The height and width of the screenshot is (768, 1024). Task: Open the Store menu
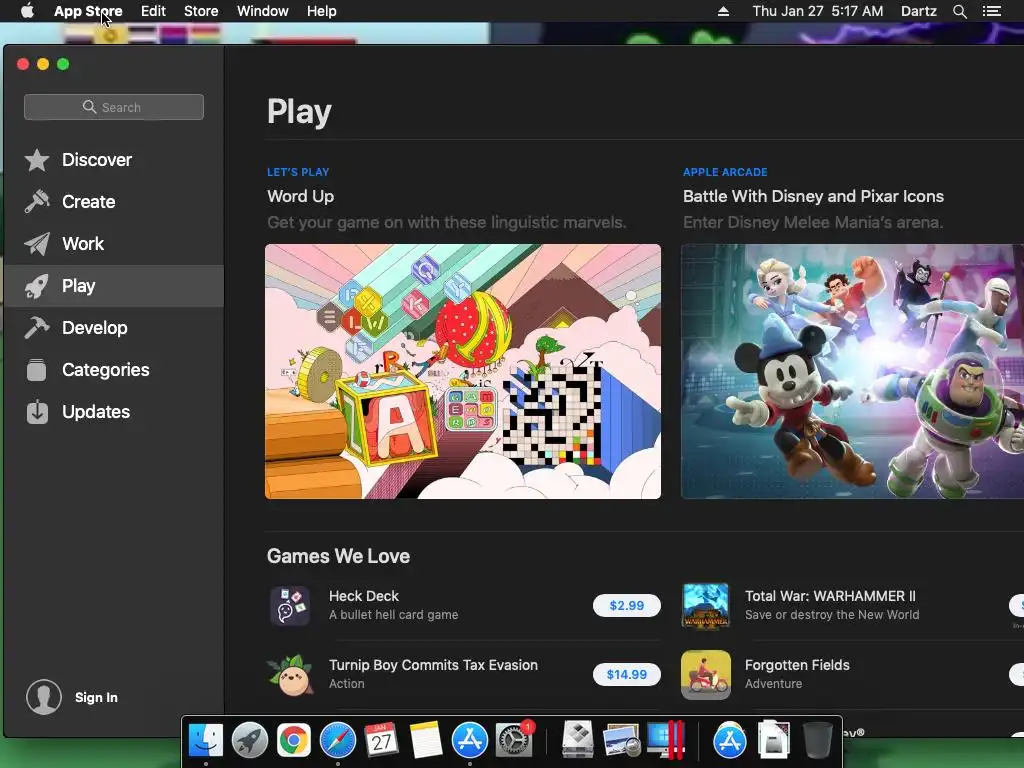click(x=201, y=11)
